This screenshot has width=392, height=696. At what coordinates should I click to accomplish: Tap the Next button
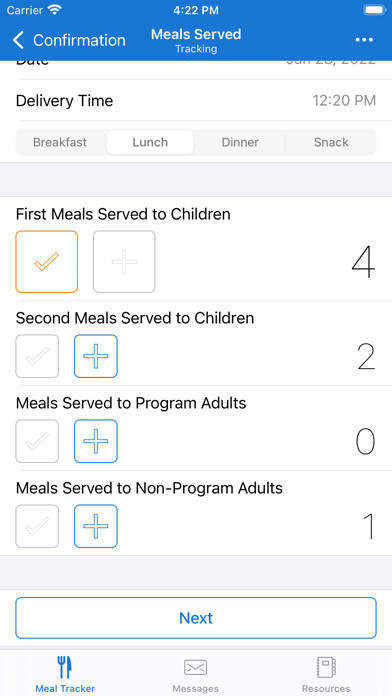[x=196, y=618]
